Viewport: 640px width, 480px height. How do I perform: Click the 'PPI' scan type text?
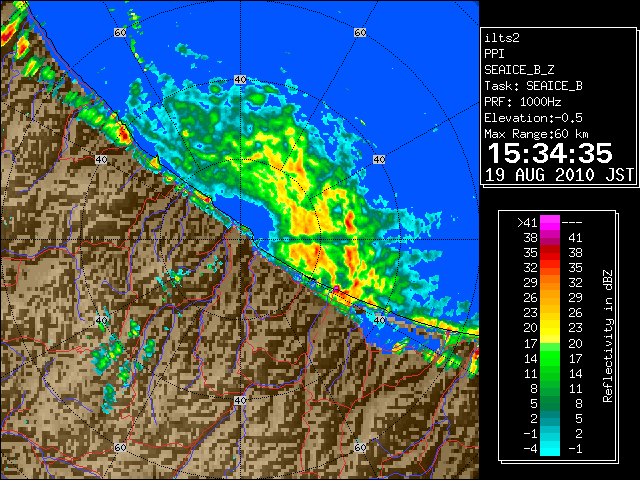tap(494, 54)
